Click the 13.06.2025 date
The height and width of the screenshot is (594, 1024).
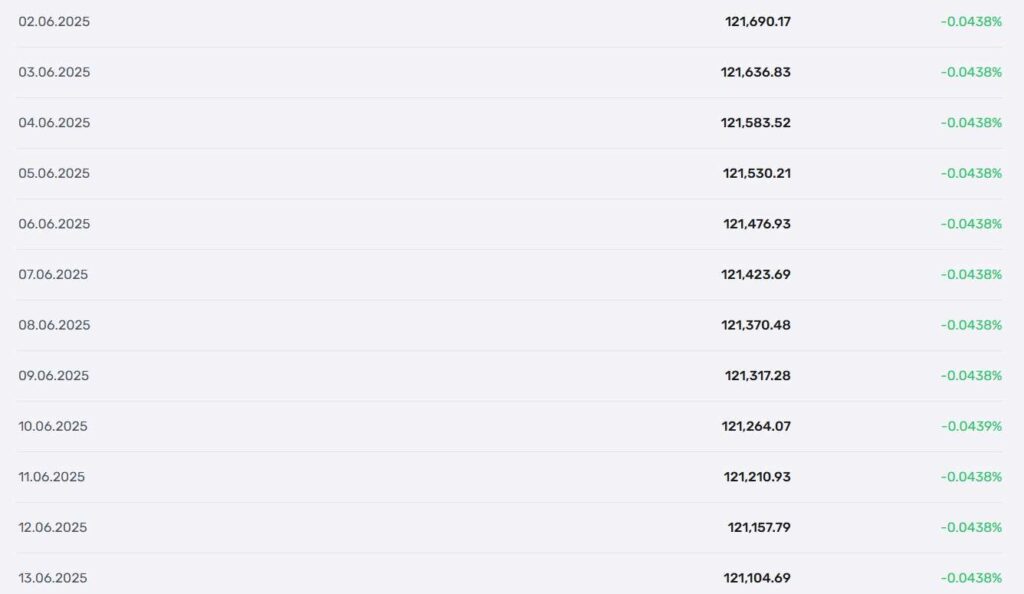52,578
